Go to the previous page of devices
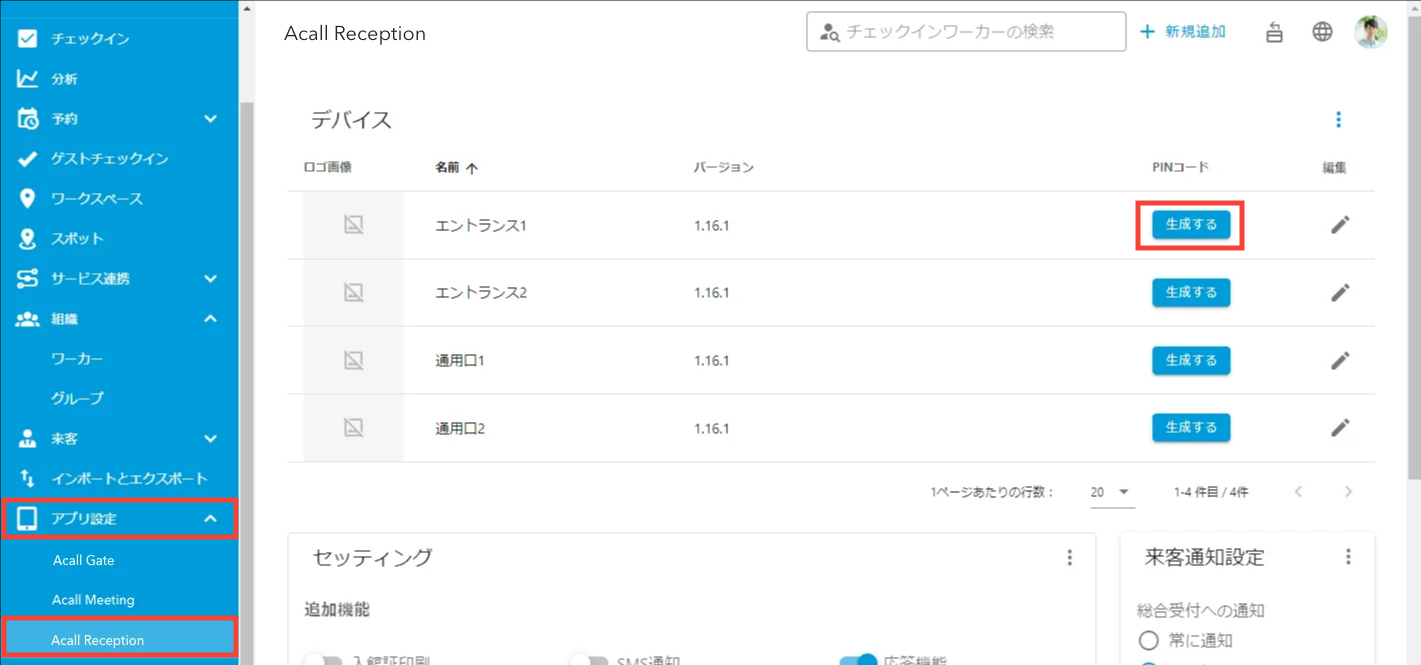Image resolution: width=1421 pixels, height=665 pixels. pos(1298,492)
